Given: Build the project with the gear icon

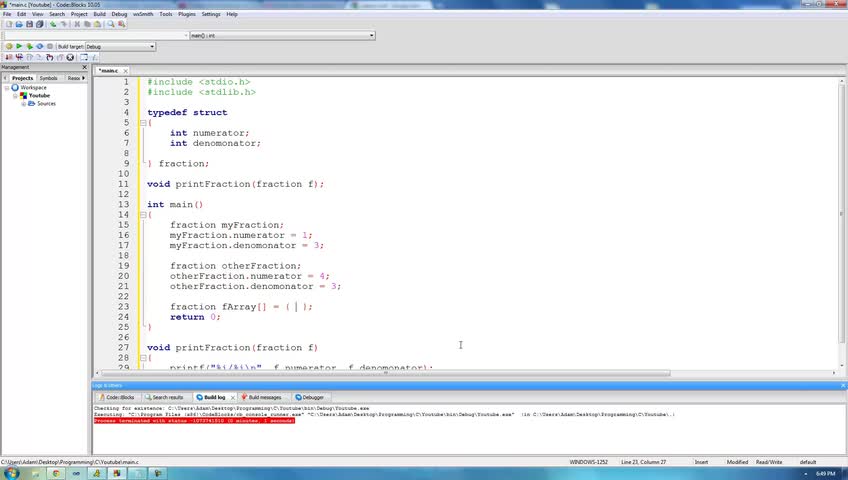Looking at the screenshot, I should pos(9,46).
